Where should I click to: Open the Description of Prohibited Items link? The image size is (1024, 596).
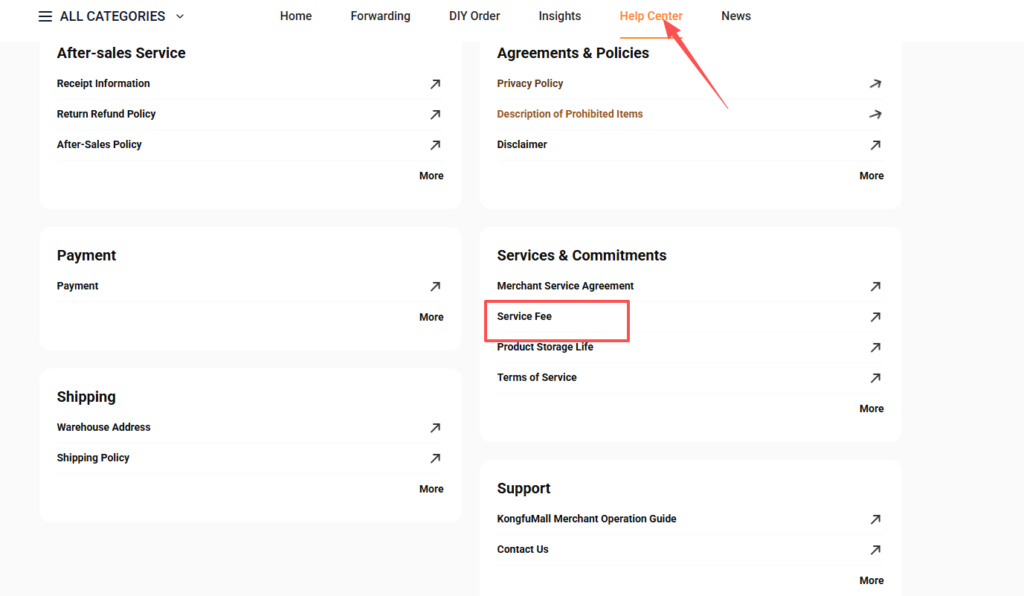[570, 114]
